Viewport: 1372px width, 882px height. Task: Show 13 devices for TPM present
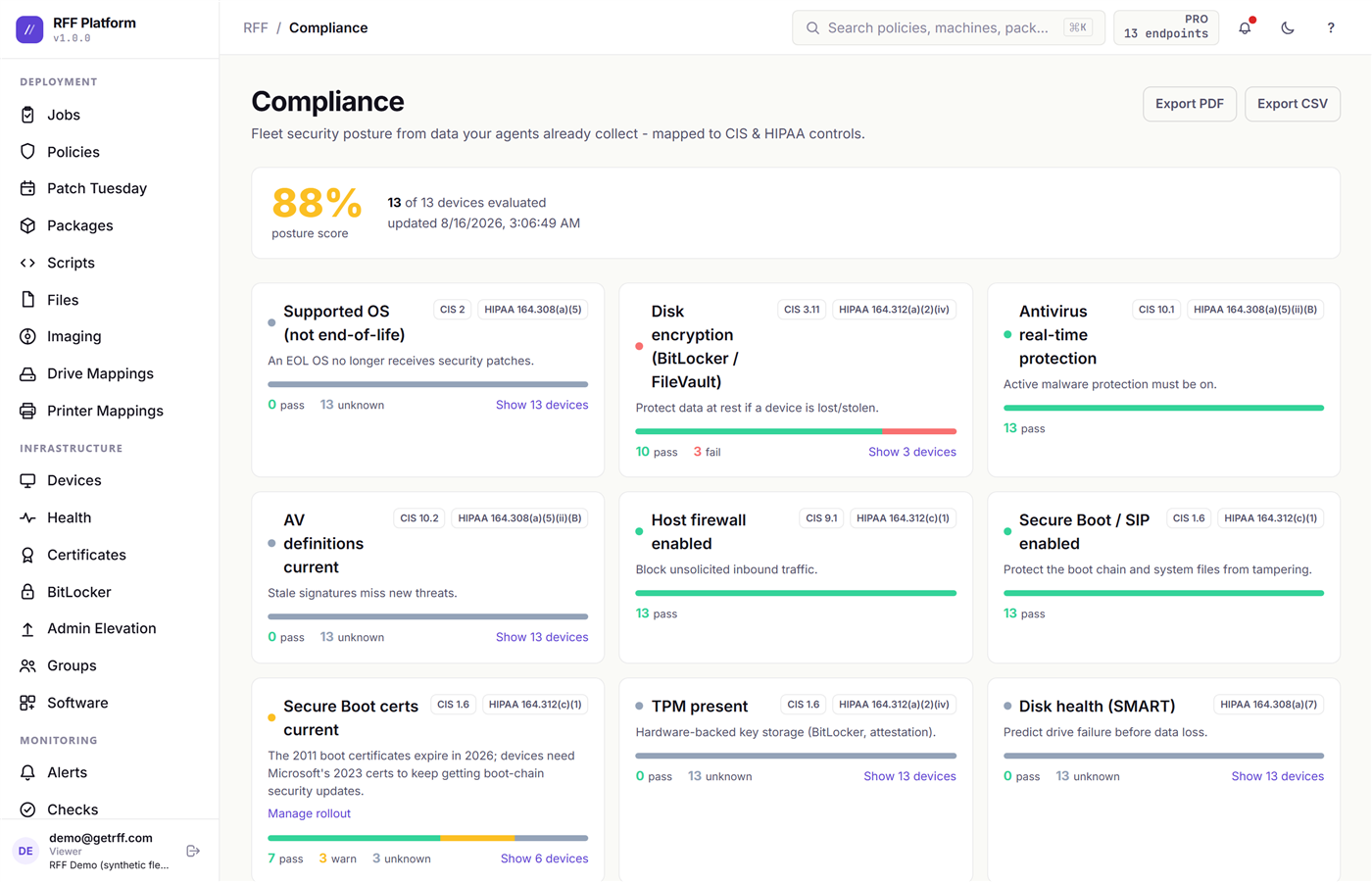909,776
